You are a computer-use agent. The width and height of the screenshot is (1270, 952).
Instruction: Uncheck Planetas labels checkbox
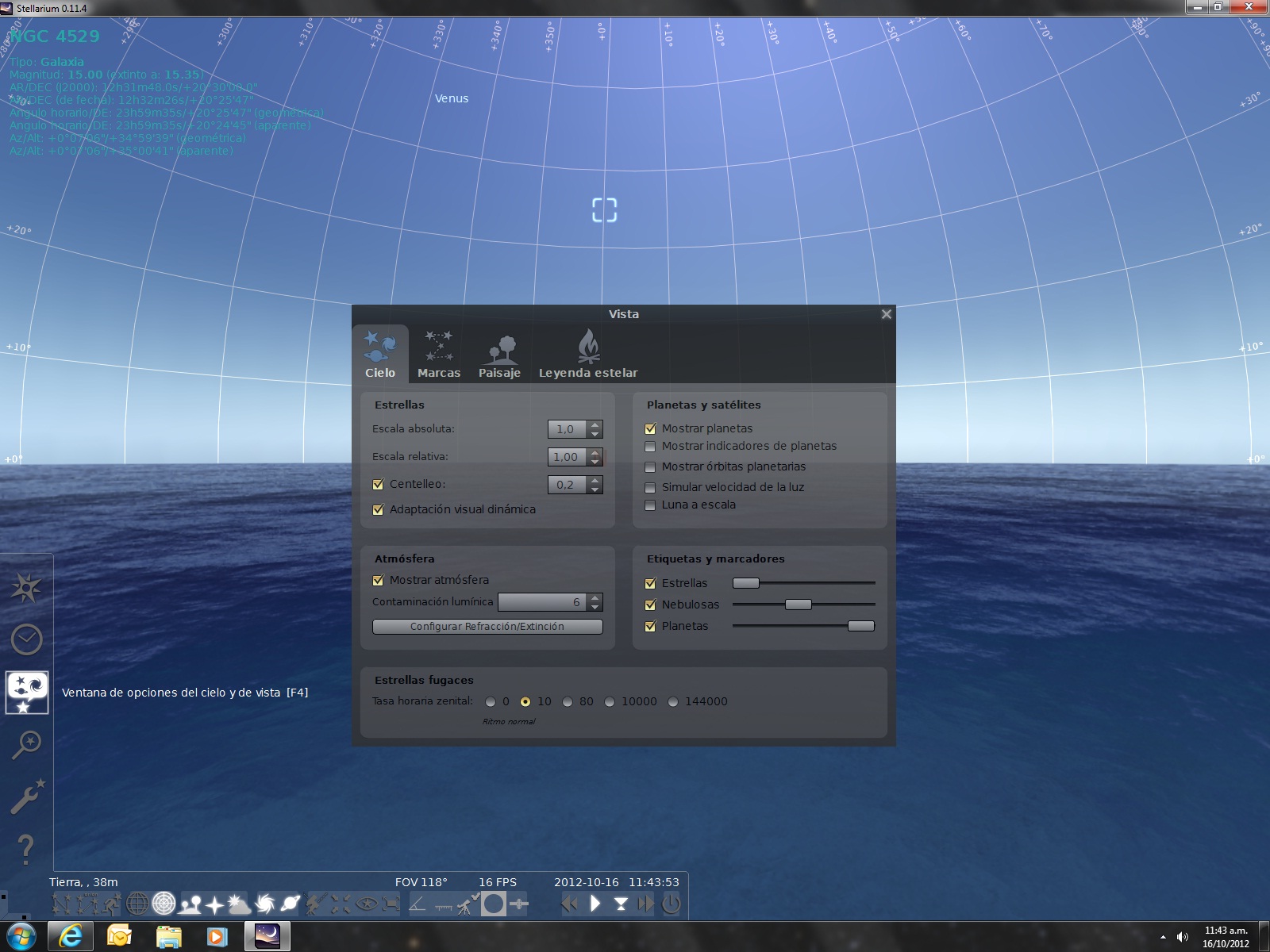pos(650,626)
